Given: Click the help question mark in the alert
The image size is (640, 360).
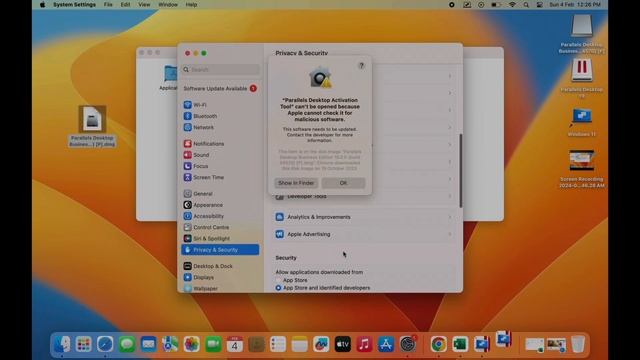Looking at the screenshot, I should point(361,66).
